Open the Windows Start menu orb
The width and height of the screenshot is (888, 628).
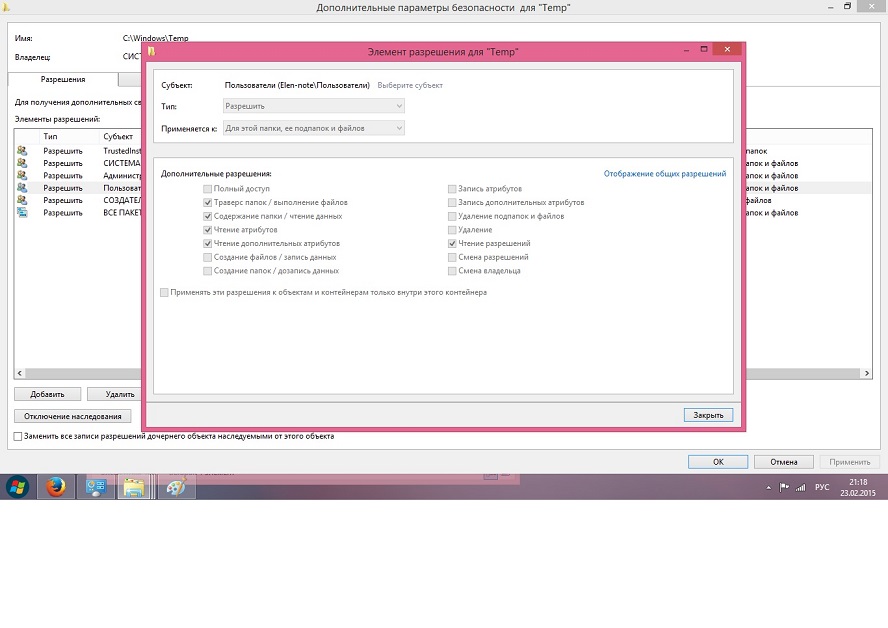point(17,487)
